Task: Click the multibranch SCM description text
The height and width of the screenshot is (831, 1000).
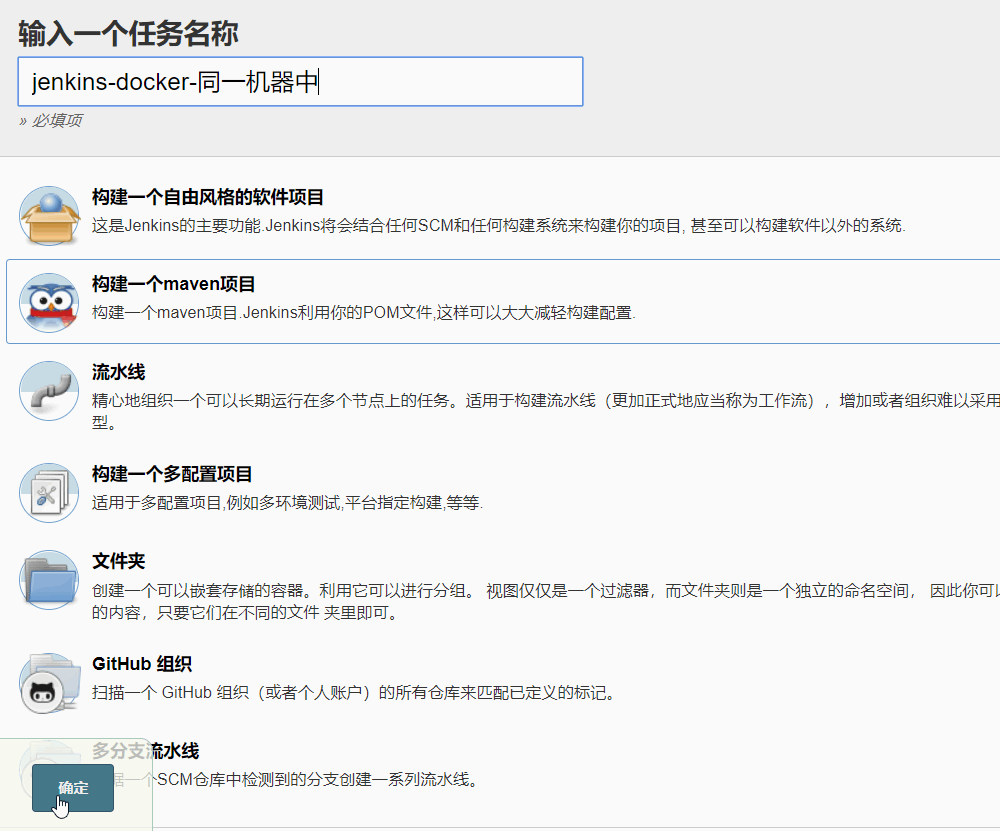Action: (x=286, y=780)
